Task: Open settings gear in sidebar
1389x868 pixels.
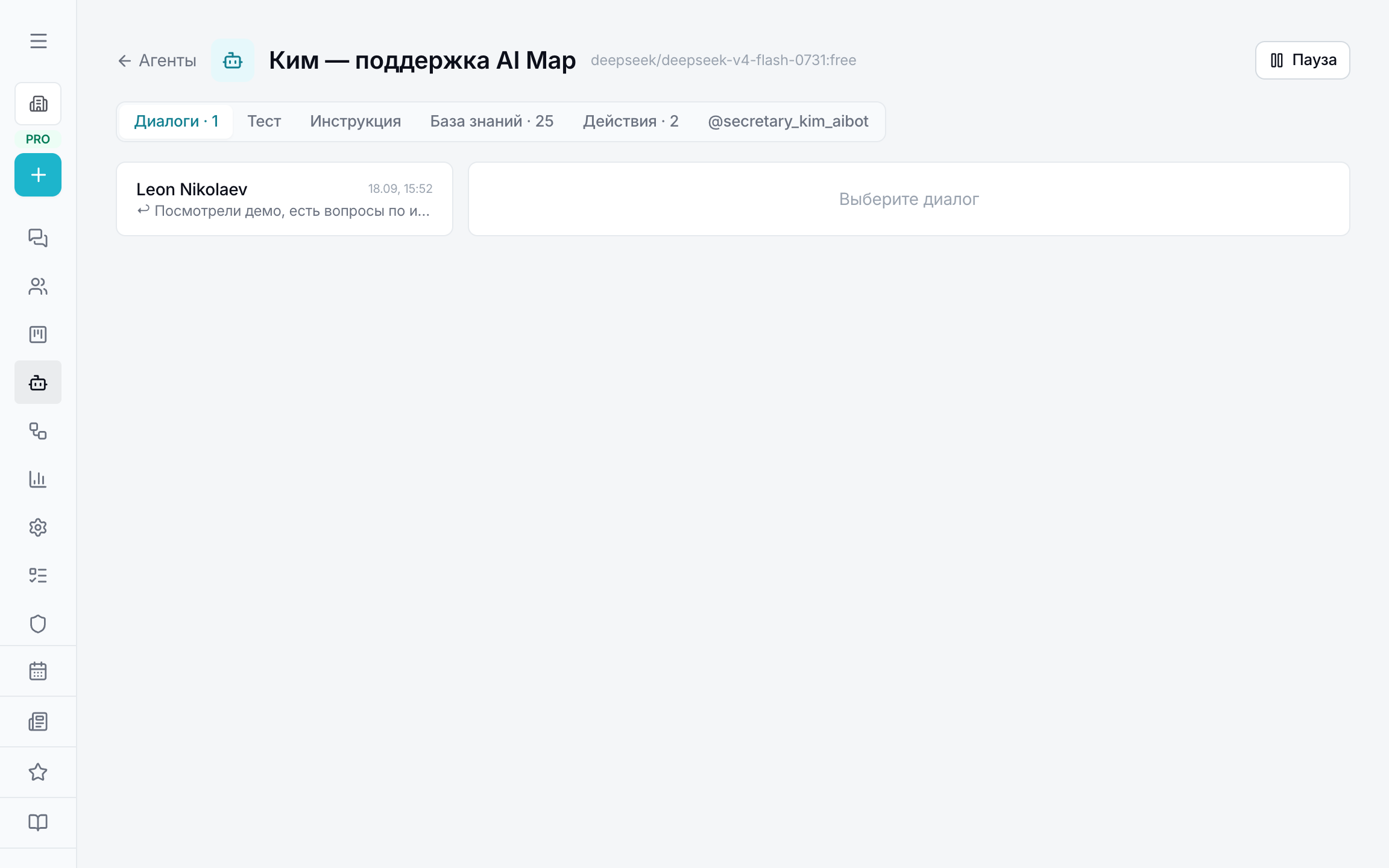Action: point(38,527)
